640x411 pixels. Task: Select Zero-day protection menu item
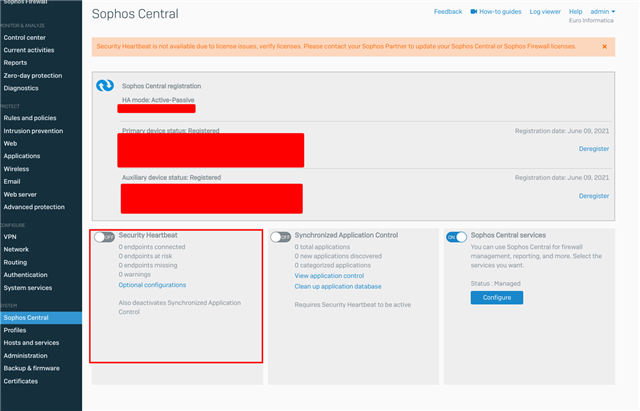(33, 76)
